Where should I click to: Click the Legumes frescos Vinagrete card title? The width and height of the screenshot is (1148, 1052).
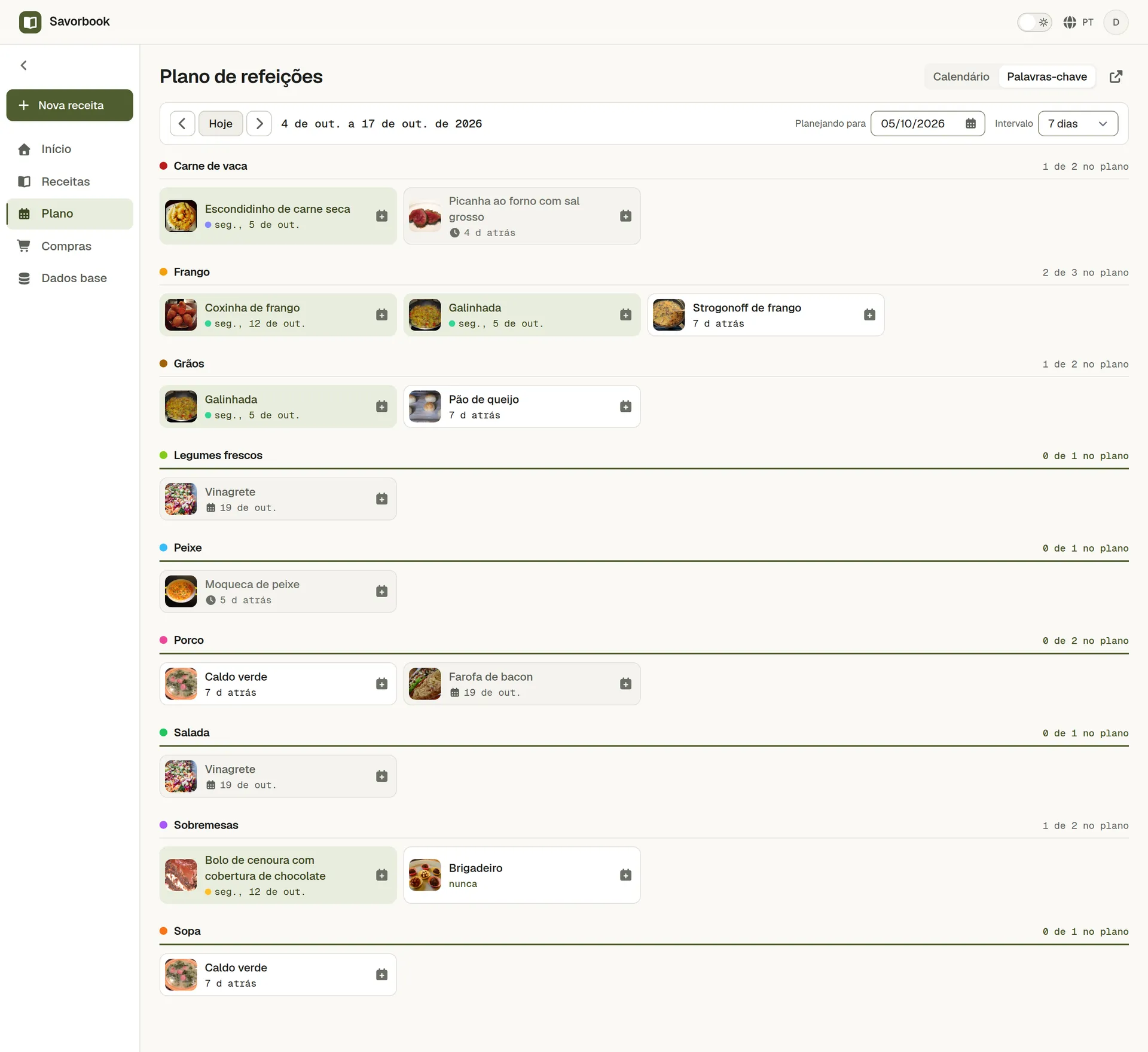230,492
